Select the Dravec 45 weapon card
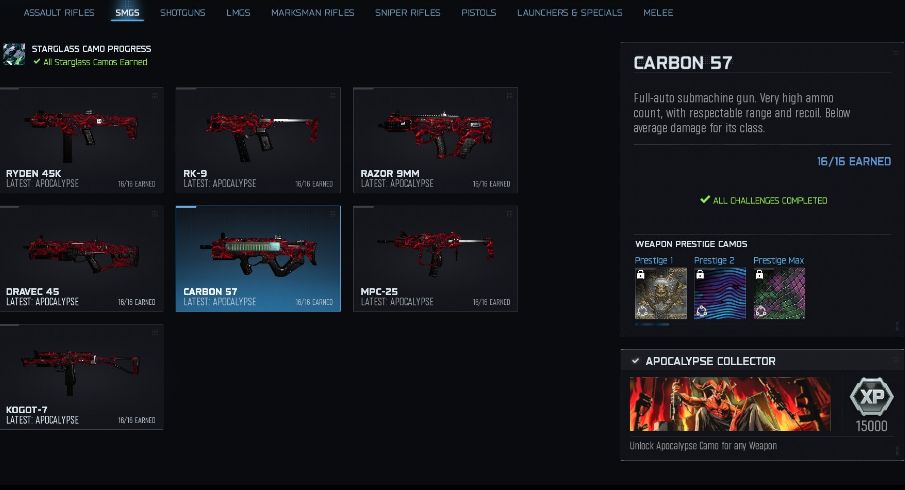The image size is (905, 490). click(x=81, y=259)
